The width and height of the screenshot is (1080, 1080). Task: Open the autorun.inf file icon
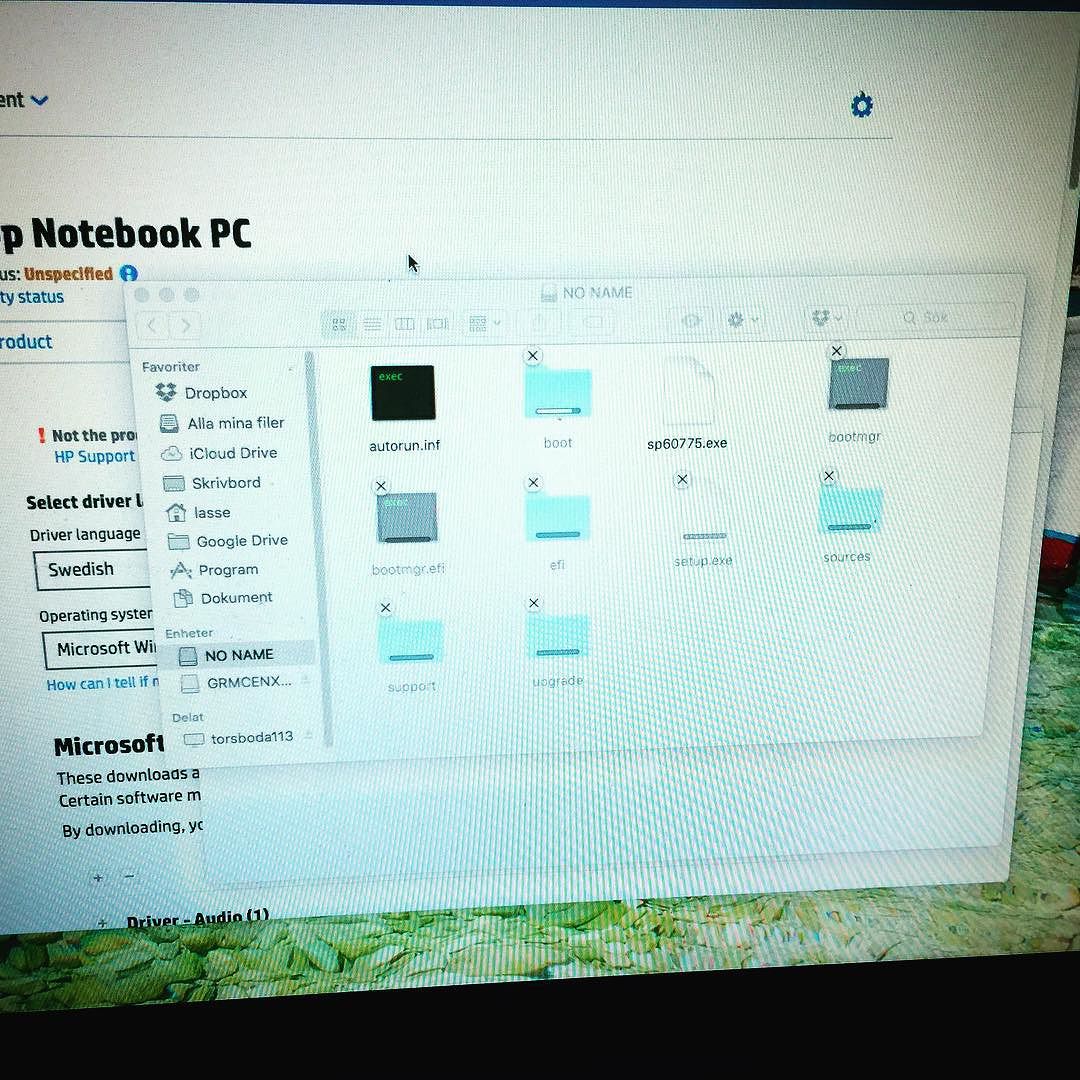pos(402,393)
